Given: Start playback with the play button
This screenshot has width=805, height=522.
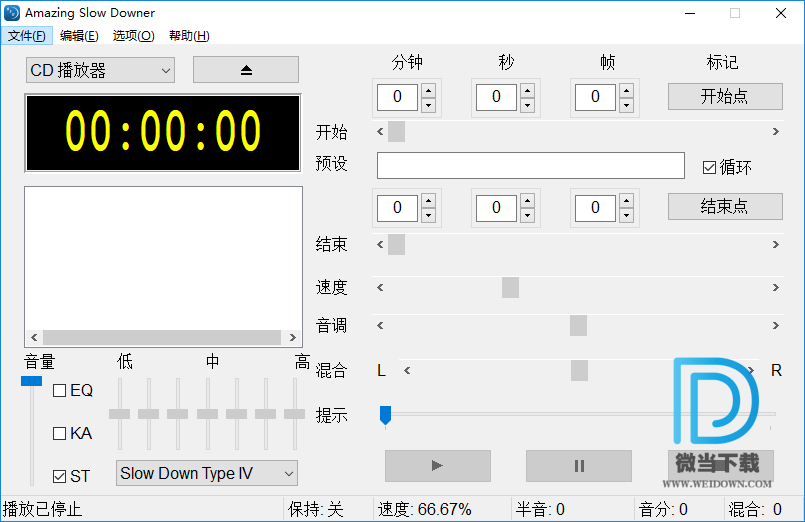Looking at the screenshot, I should tap(437, 466).
